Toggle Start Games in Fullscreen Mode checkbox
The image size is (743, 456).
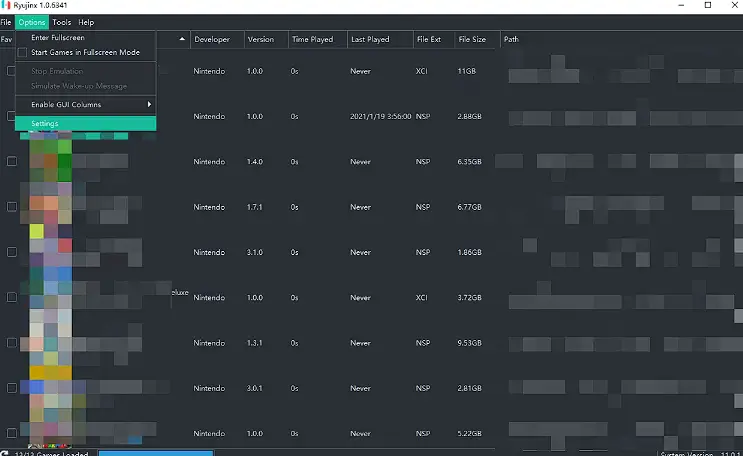pos(22,52)
